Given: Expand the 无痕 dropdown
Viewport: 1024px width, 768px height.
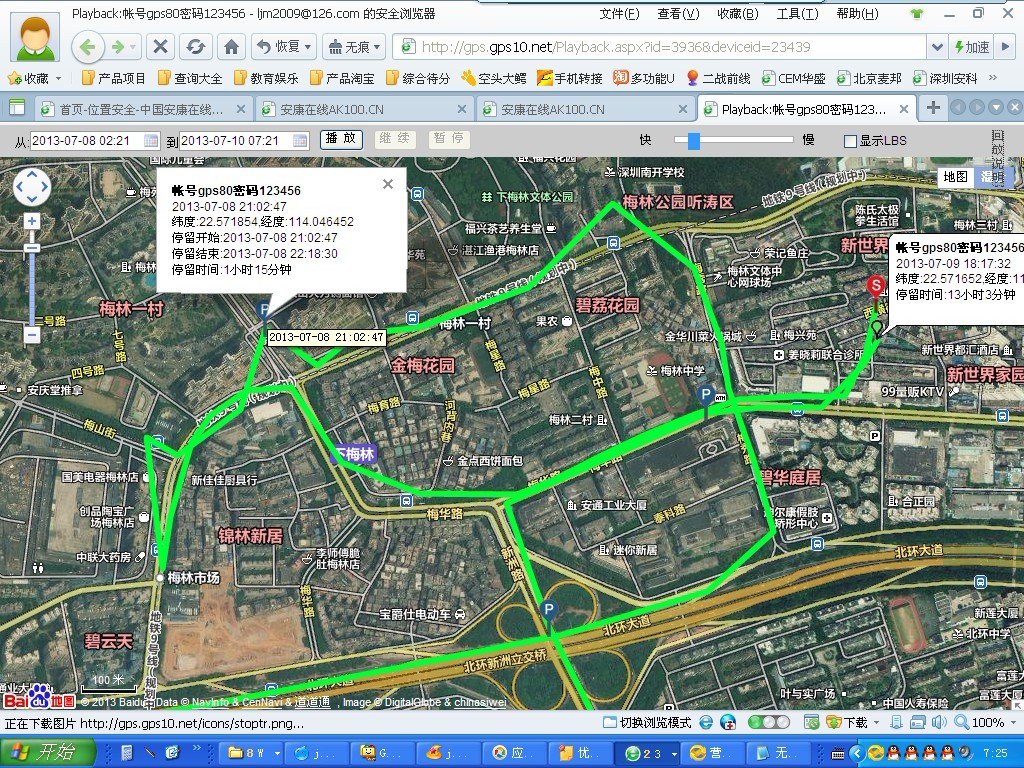Looking at the screenshot, I should tap(377, 47).
